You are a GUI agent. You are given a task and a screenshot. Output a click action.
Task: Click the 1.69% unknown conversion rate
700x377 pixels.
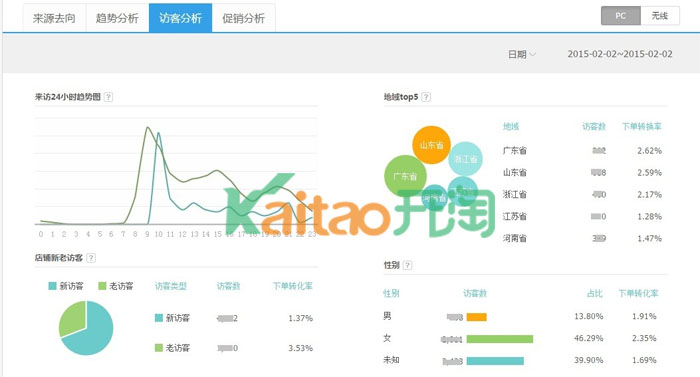pyautogui.click(x=644, y=360)
